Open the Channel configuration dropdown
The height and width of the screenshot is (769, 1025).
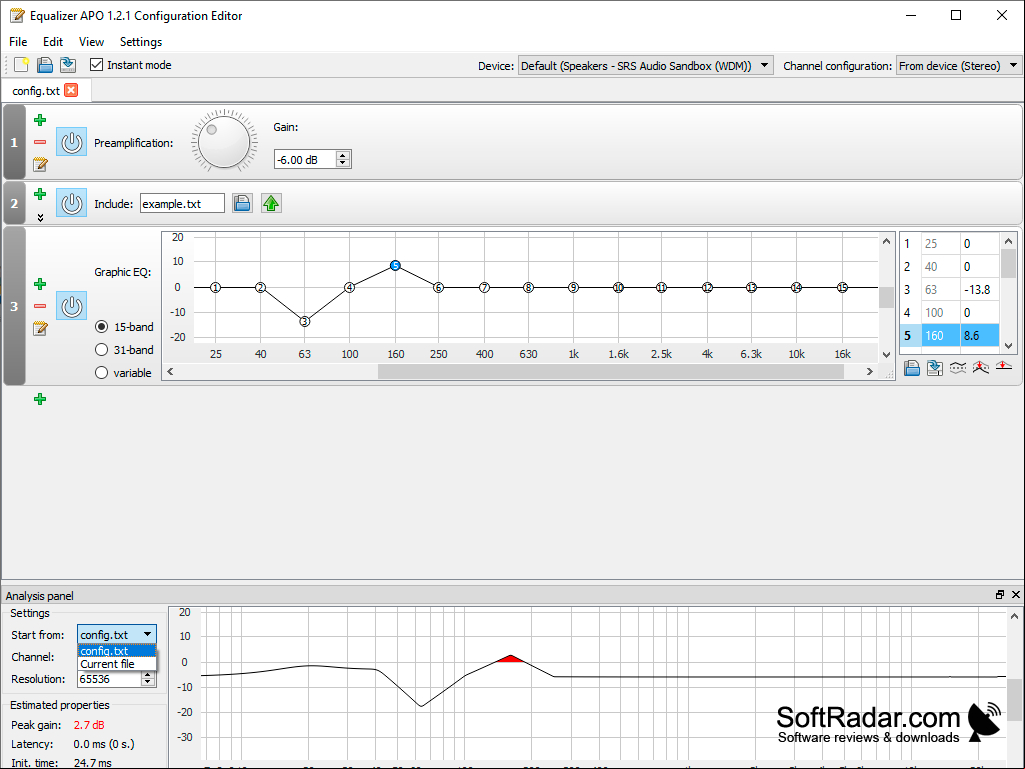pos(958,65)
